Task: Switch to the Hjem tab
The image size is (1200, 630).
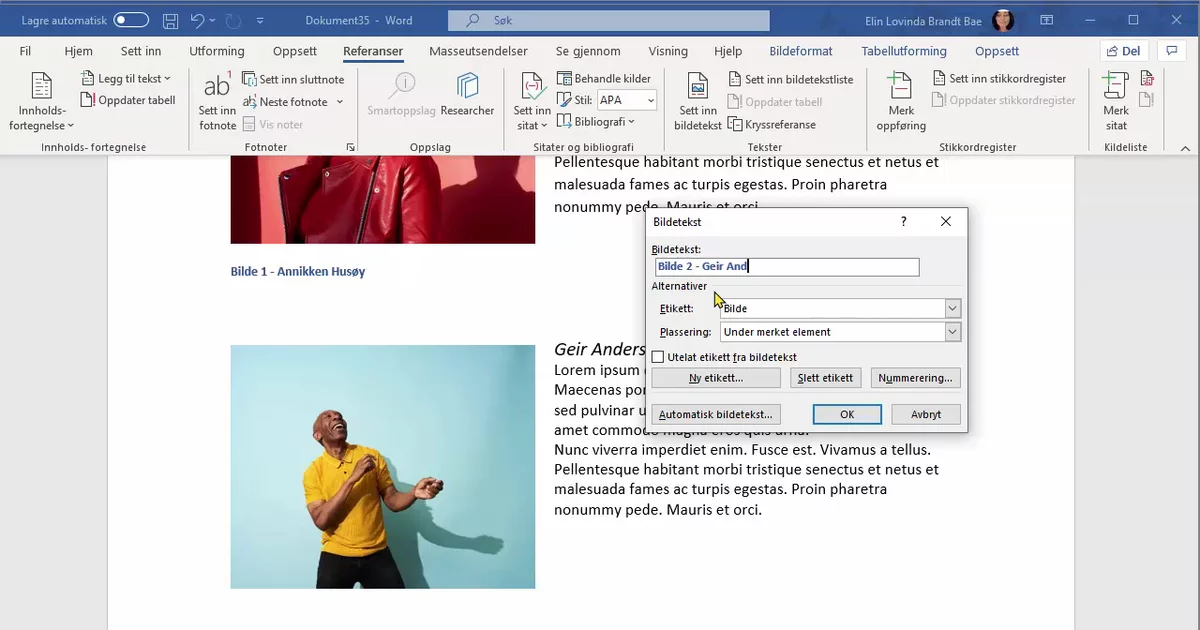Action: pos(78,51)
